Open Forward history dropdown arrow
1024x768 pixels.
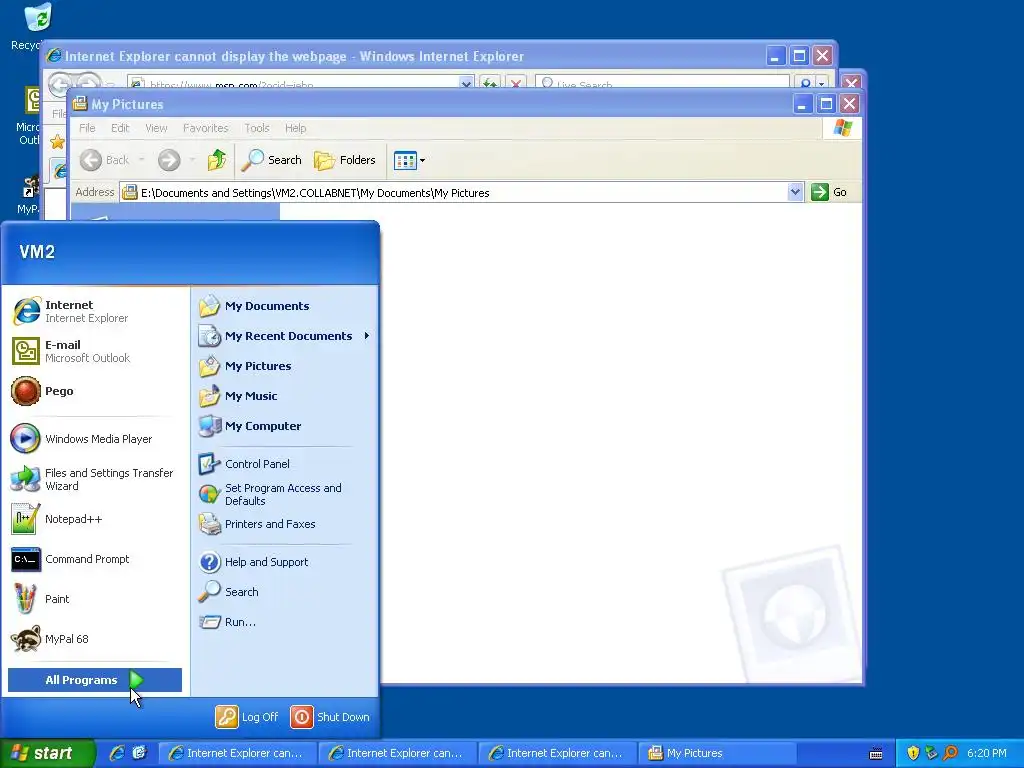click(x=192, y=160)
